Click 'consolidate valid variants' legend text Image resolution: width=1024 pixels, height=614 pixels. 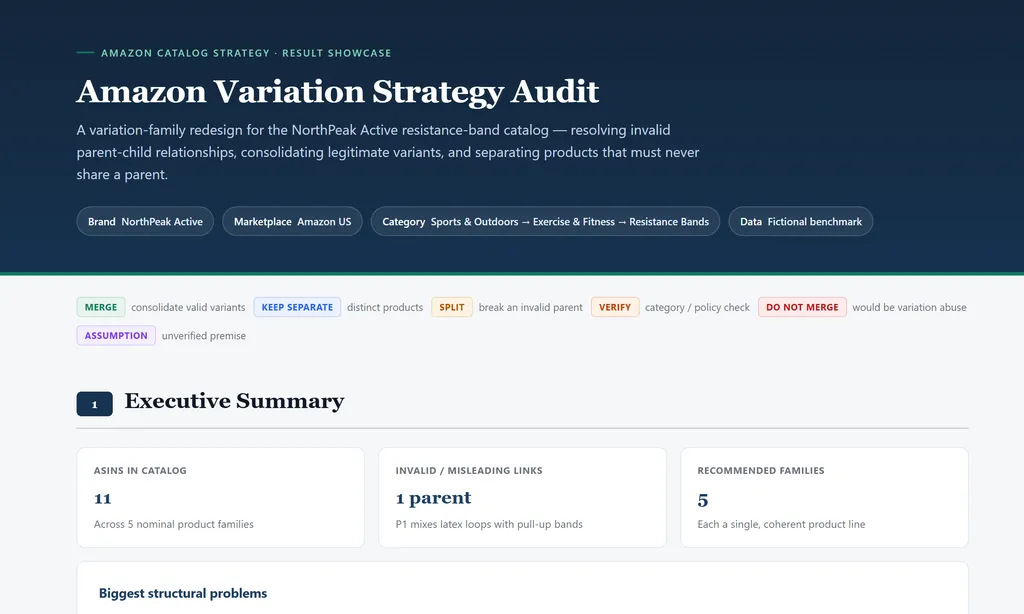188,307
